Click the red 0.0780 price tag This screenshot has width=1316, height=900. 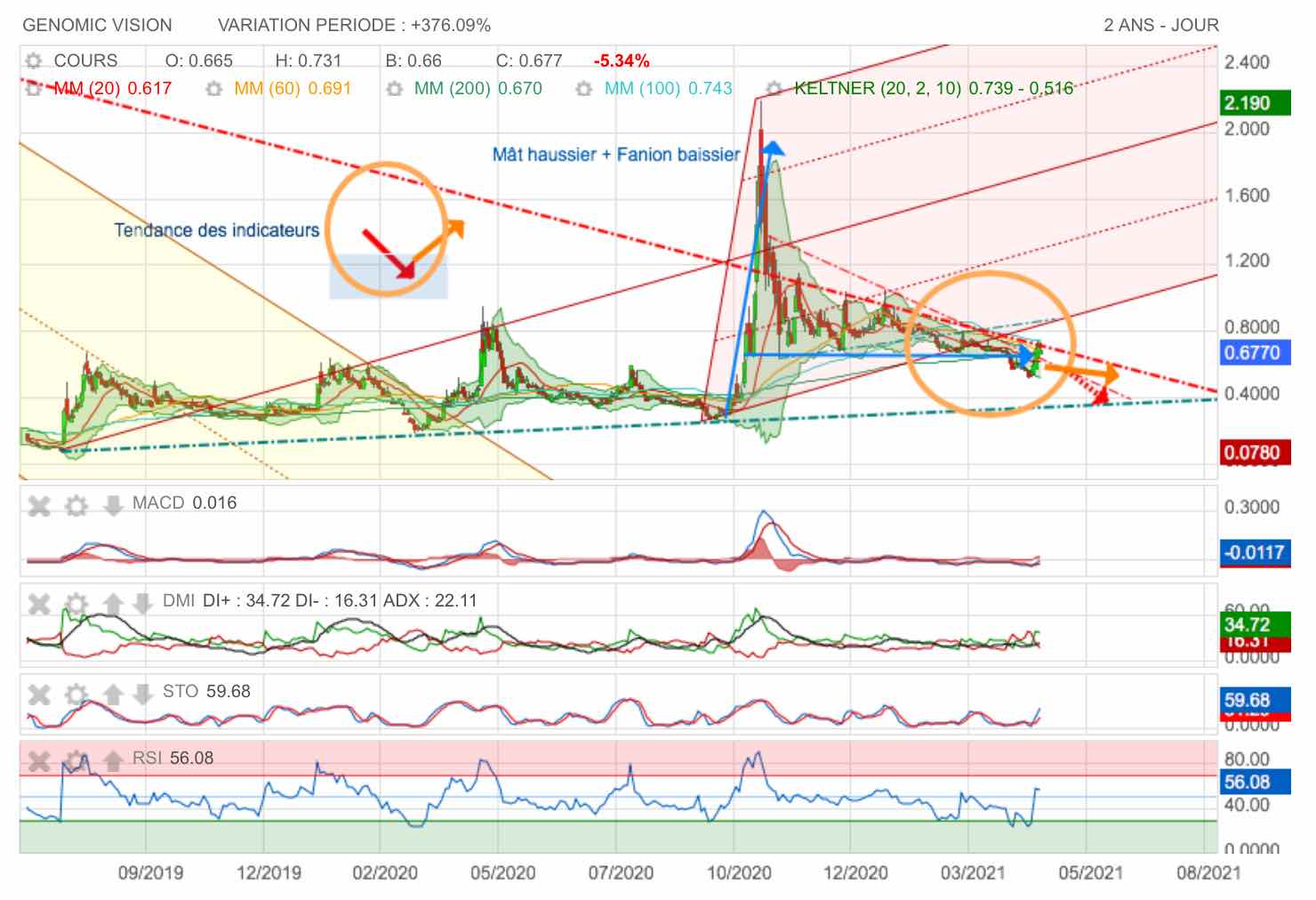1255,453
